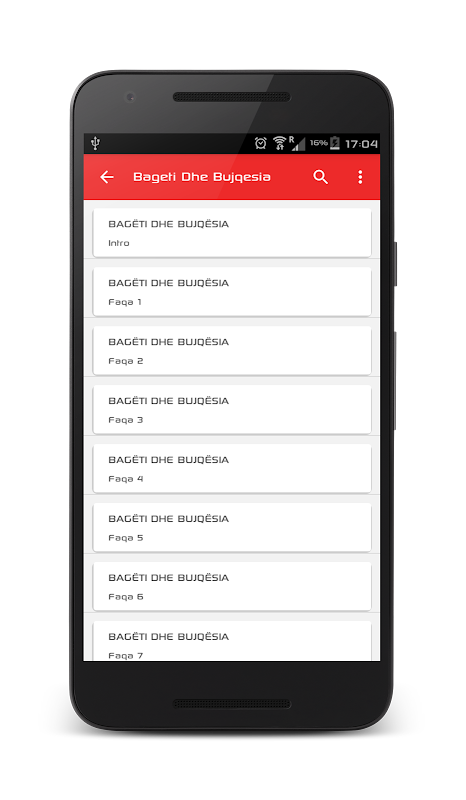The image size is (466, 800).
Task: Open the Faqa 3 entry
Action: [x=232, y=410]
